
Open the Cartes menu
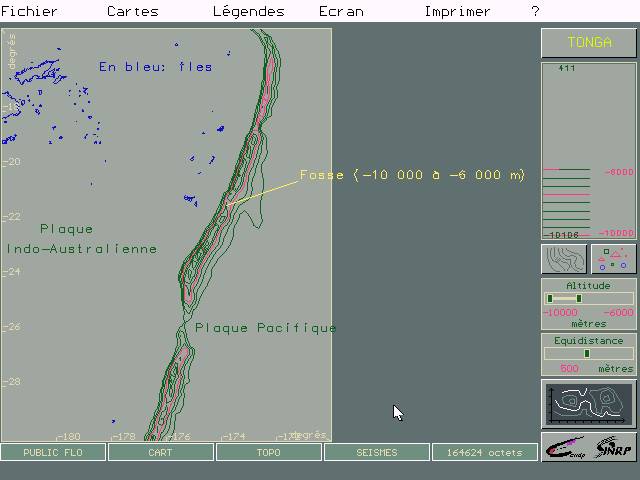[x=132, y=12]
